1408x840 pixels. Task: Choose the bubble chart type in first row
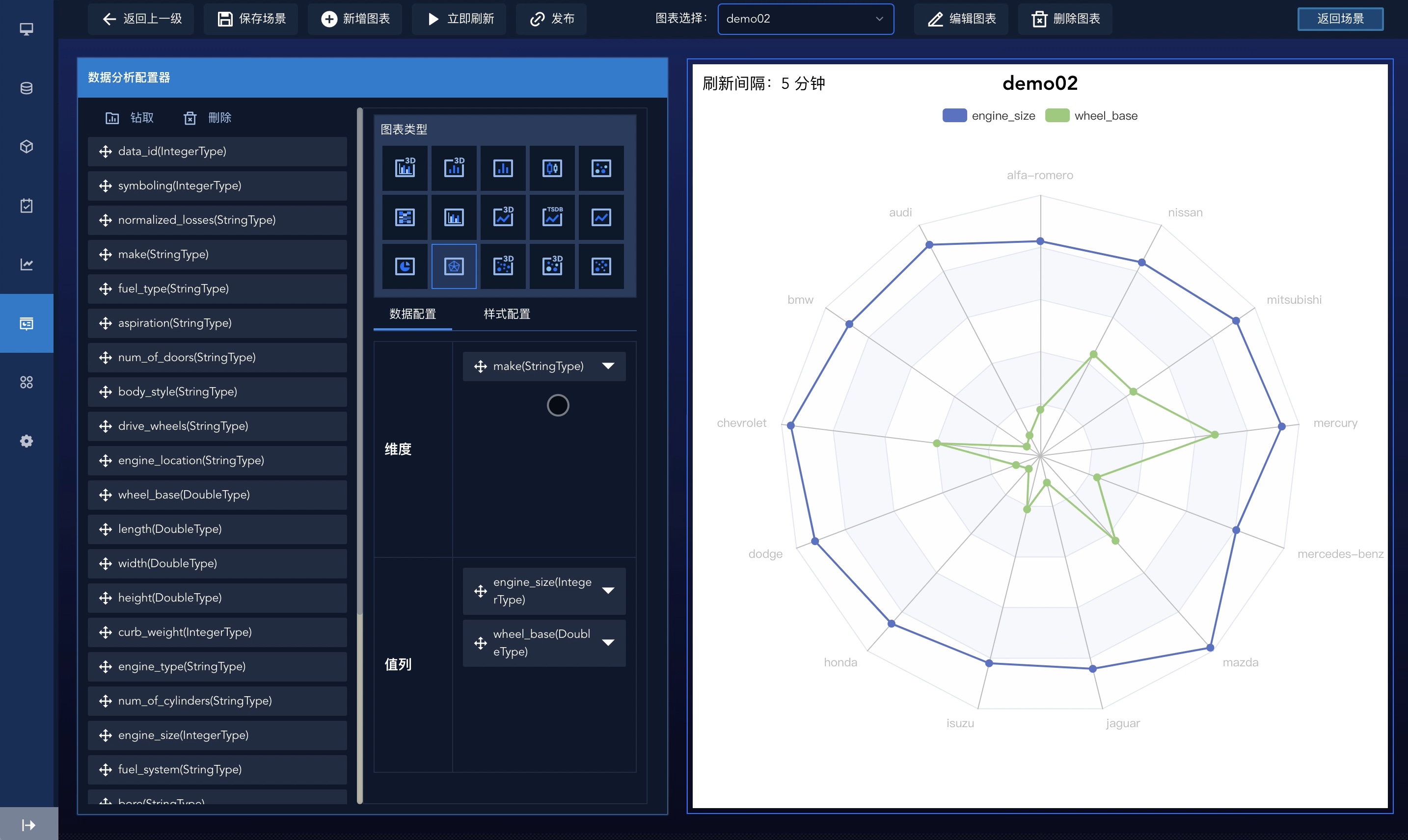coord(601,168)
